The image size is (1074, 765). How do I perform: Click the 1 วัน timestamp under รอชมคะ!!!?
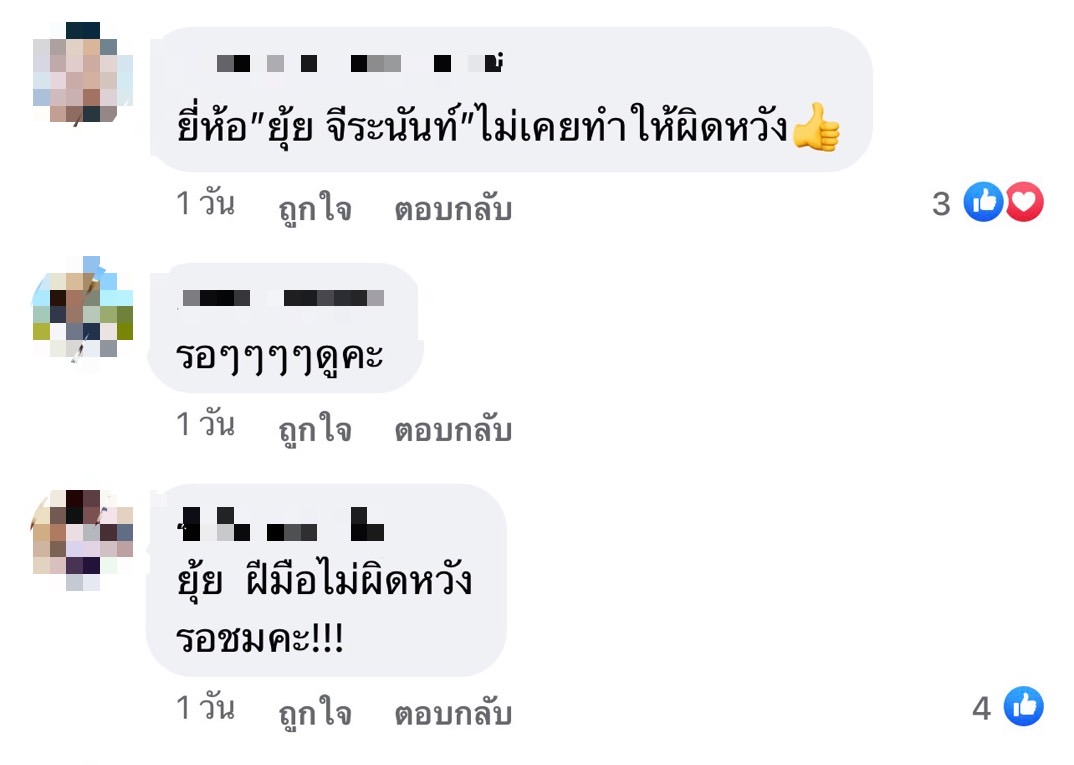(205, 707)
